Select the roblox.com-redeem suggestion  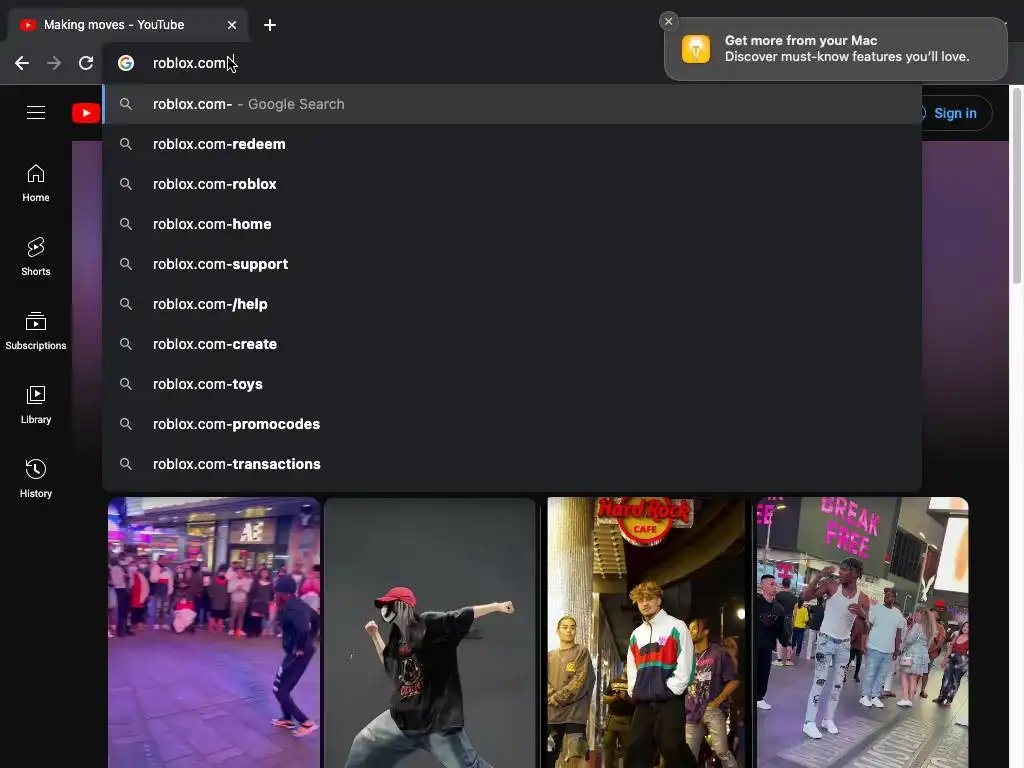coord(512,144)
